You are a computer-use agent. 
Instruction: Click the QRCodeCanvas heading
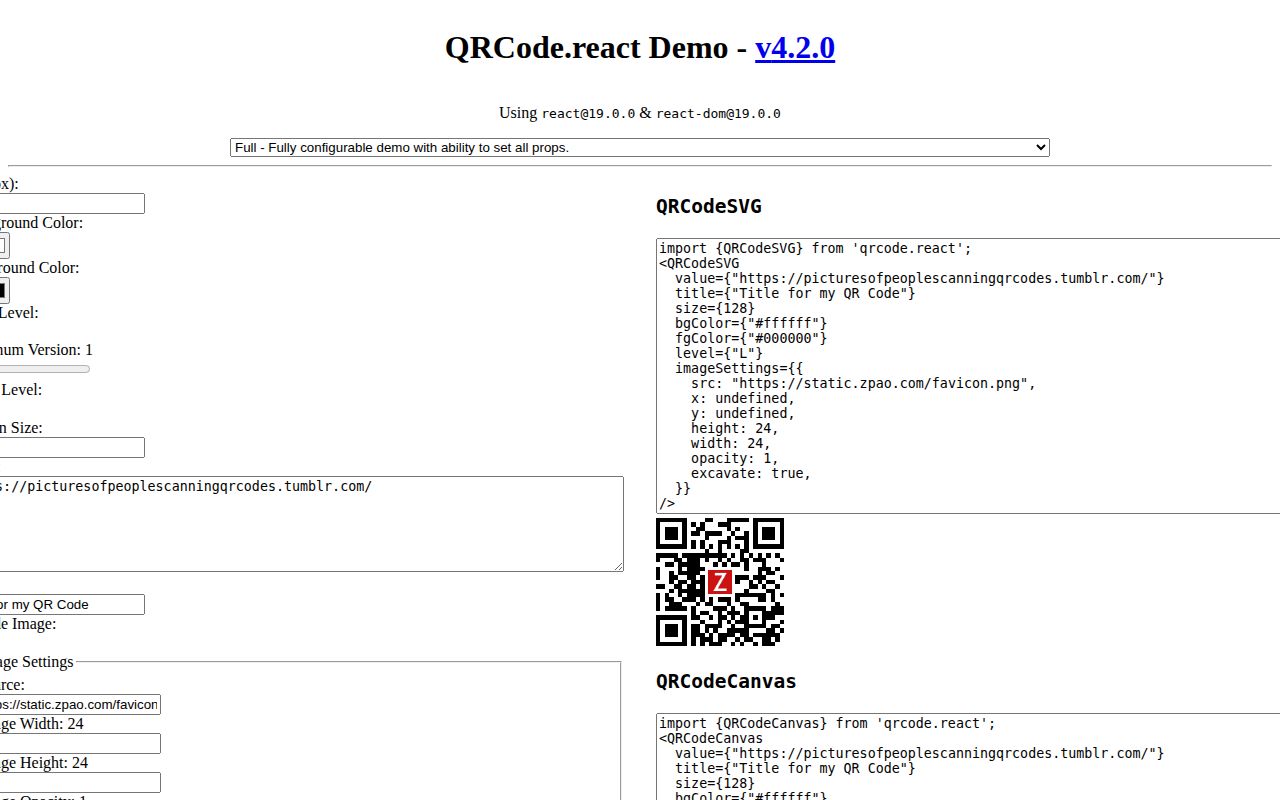coord(726,681)
